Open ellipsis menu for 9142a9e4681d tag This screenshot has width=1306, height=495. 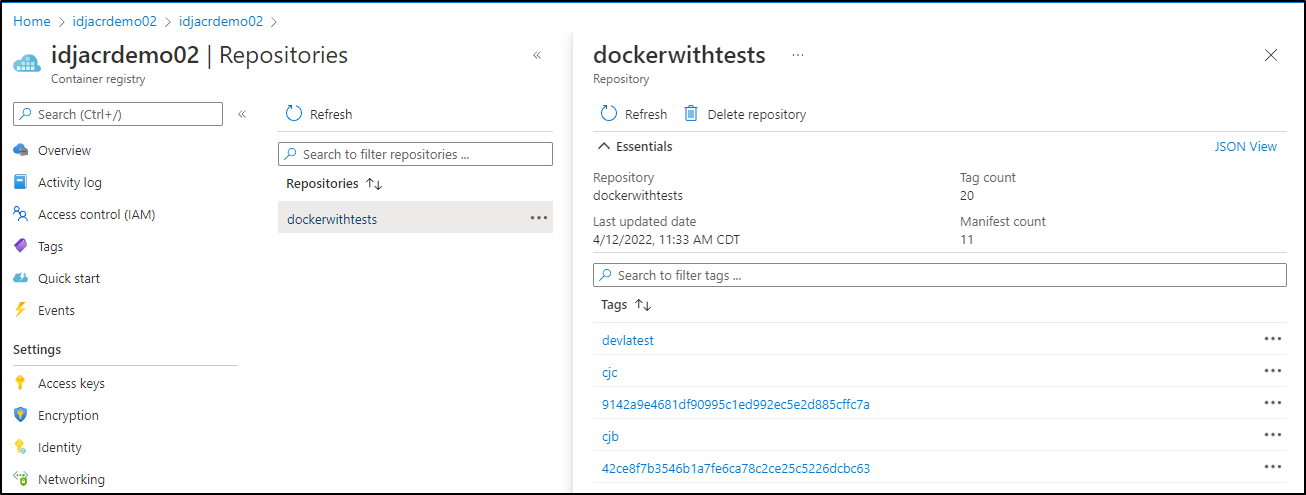(x=1272, y=403)
